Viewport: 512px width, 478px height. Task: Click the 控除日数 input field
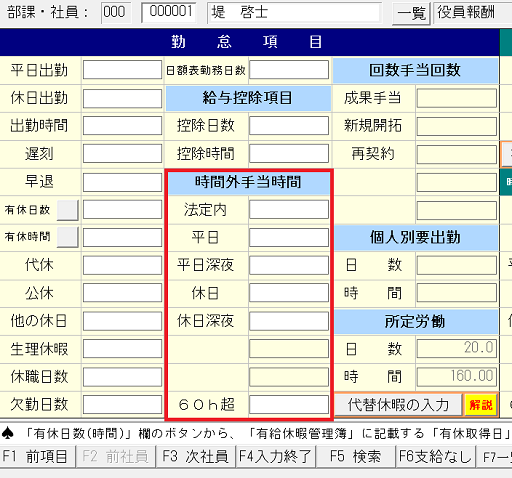[289, 126]
